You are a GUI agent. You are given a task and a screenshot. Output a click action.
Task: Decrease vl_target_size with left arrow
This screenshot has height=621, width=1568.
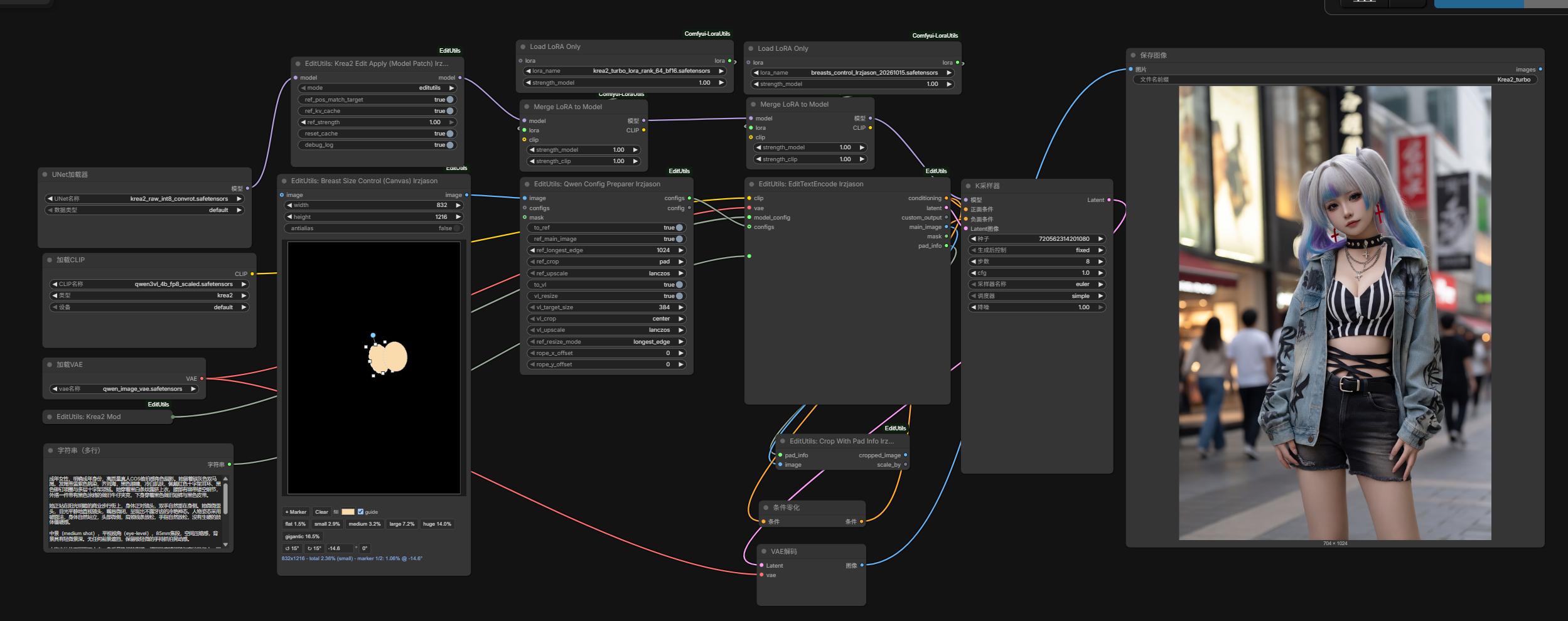[532, 307]
